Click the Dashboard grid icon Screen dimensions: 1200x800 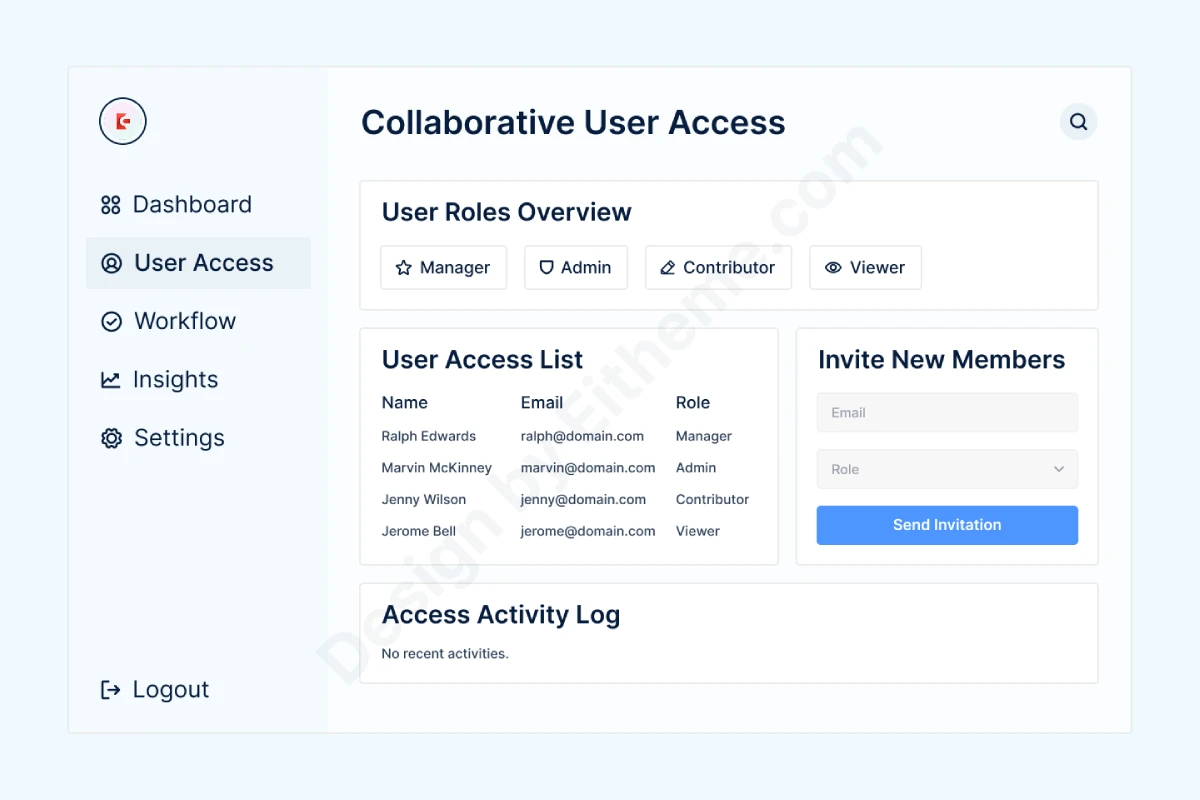click(x=111, y=205)
